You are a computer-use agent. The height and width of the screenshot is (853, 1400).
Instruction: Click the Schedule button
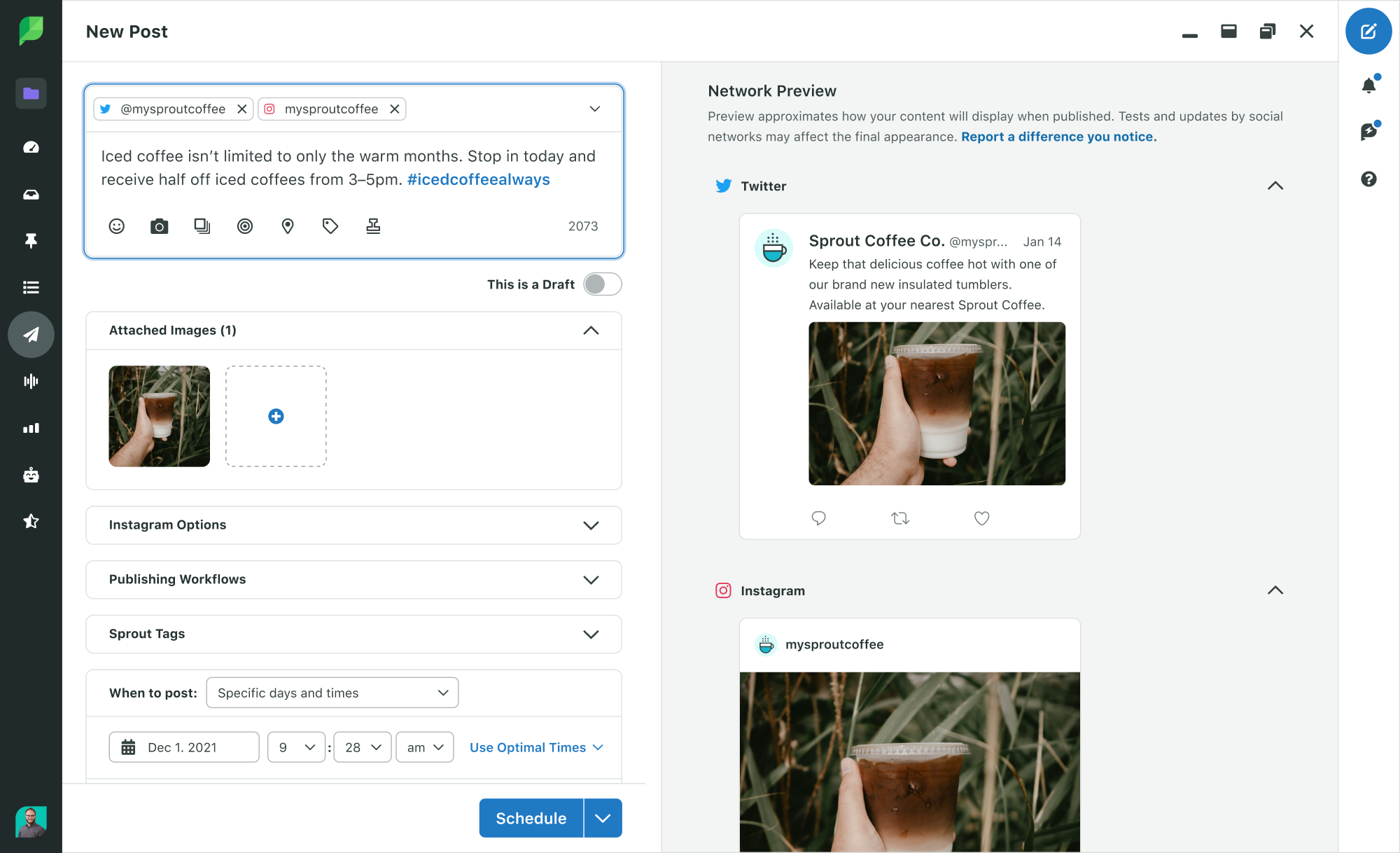(x=529, y=817)
